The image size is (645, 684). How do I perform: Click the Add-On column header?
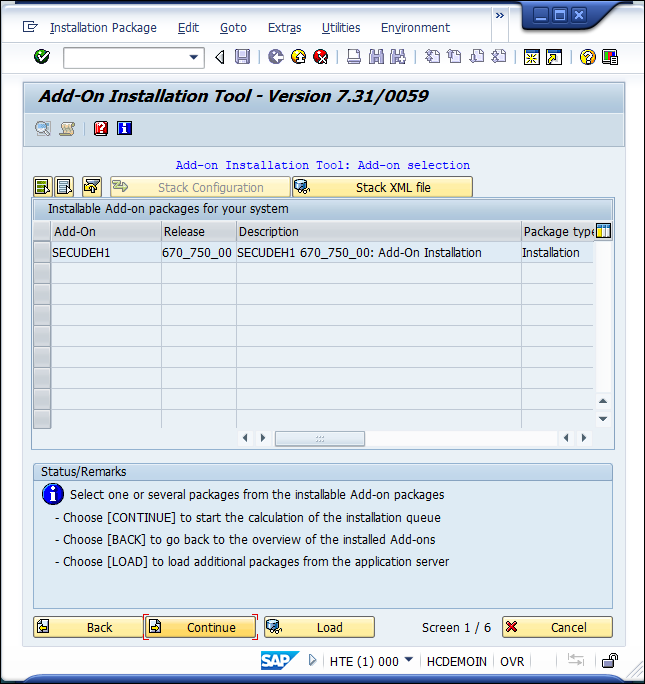coord(106,231)
